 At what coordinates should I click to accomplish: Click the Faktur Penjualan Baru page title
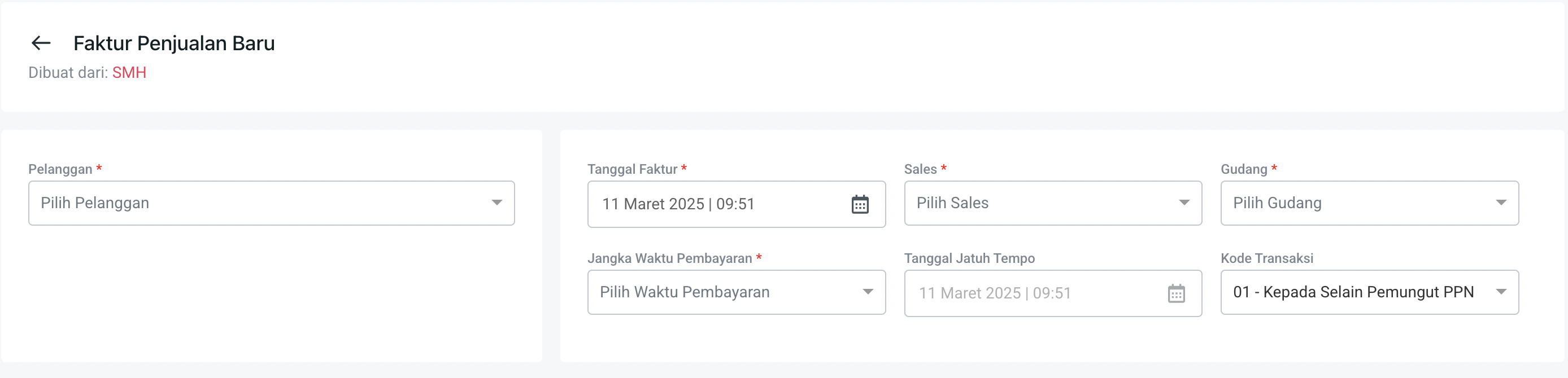click(x=174, y=44)
